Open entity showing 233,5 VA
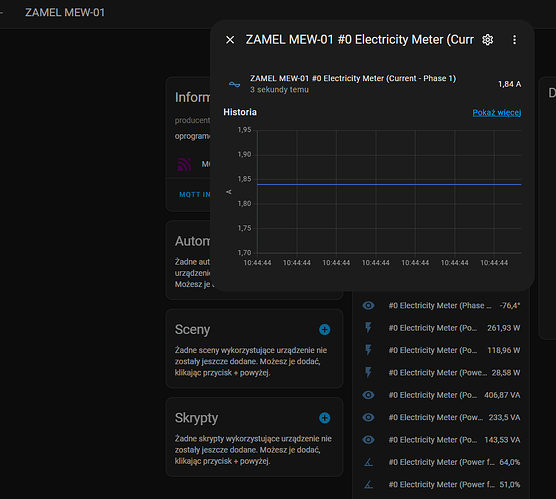The image size is (556, 499). click(x=441, y=417)
